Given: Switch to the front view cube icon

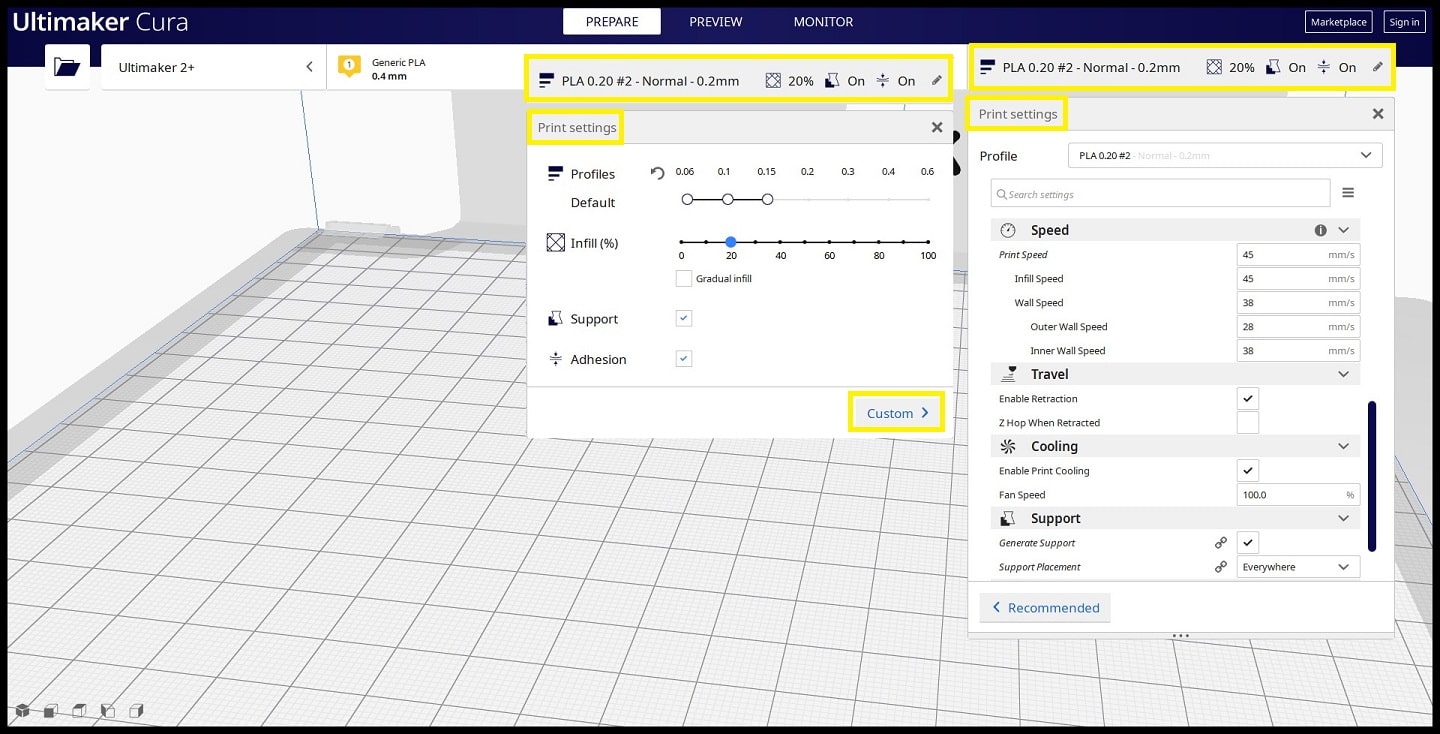Looking at the screenshot, I should tap(50, 711).
